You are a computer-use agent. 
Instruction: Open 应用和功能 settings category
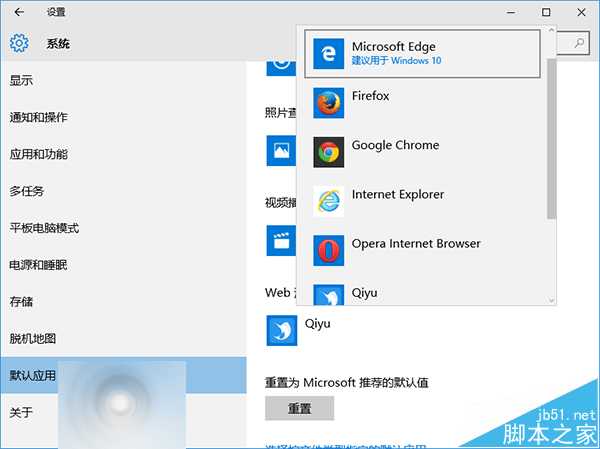click(x=123, y=154)
